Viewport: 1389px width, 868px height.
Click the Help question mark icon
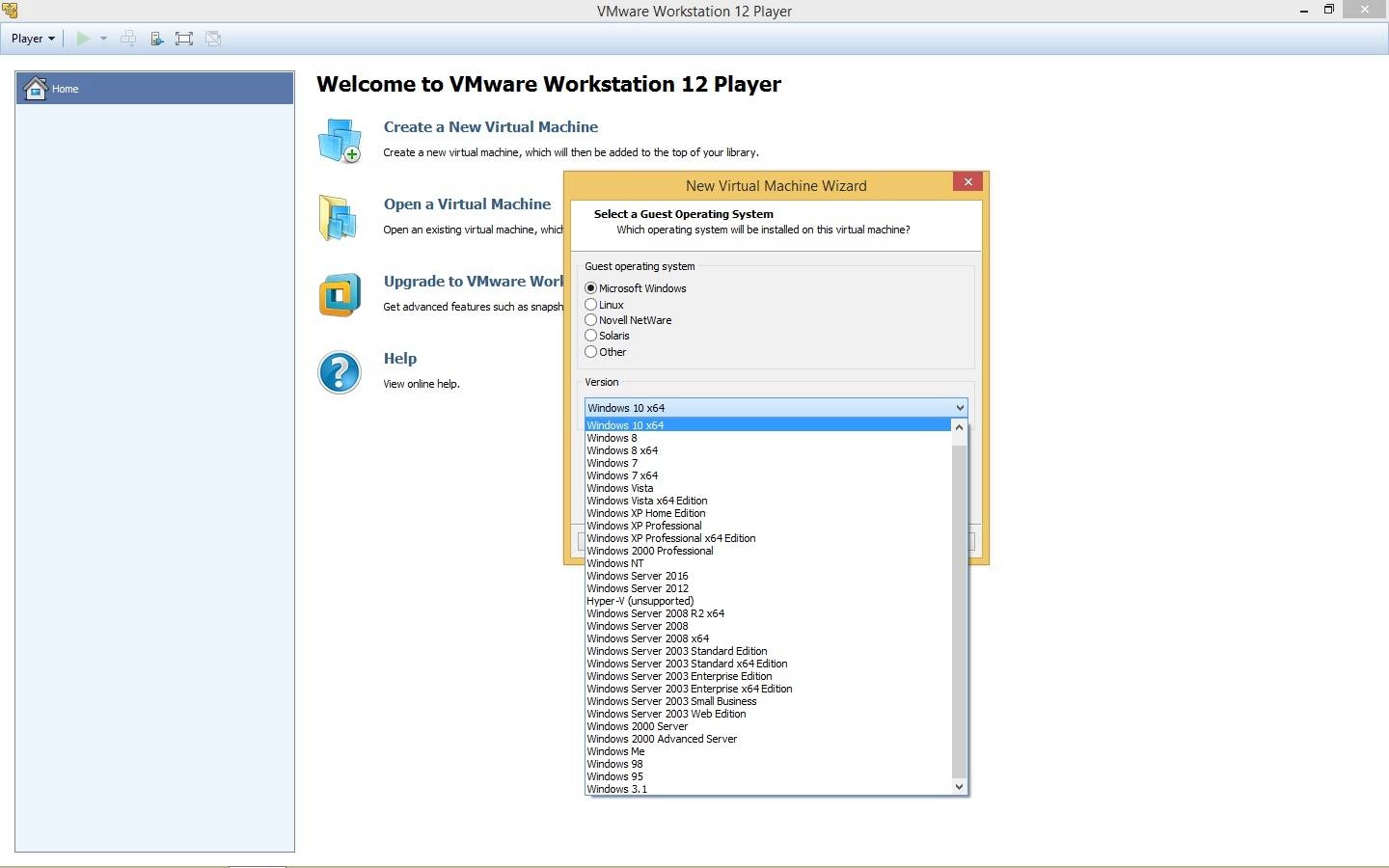pos(340,372)
